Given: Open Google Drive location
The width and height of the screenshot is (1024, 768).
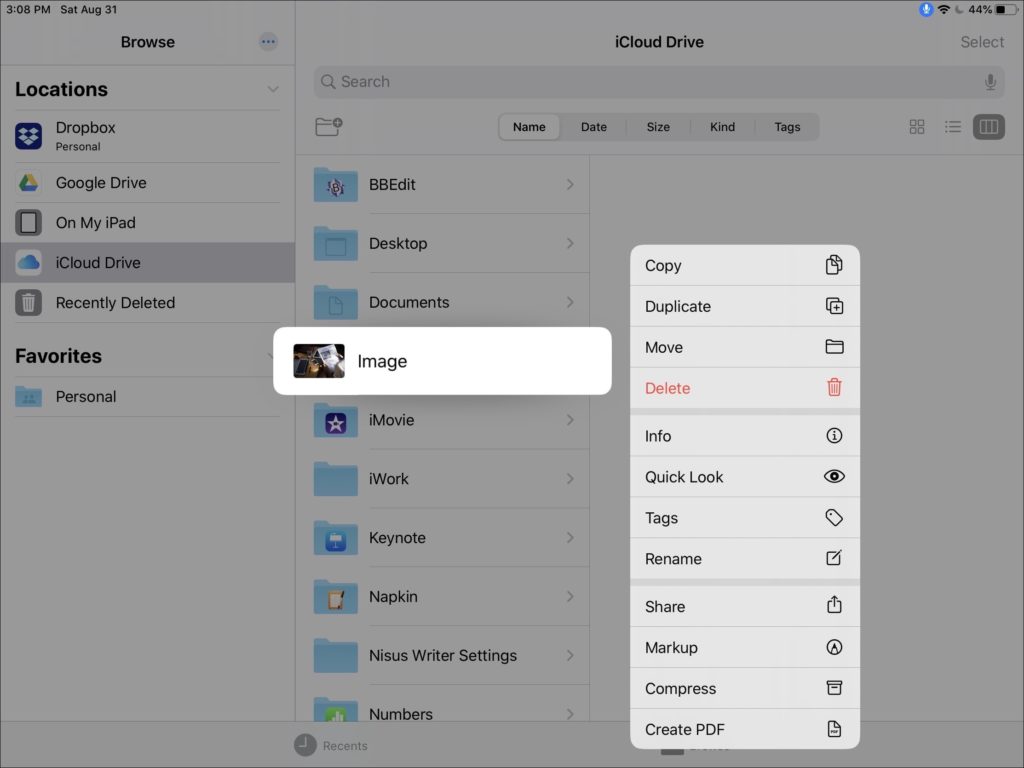Looking at the screenshot, I should coord(100,183).
